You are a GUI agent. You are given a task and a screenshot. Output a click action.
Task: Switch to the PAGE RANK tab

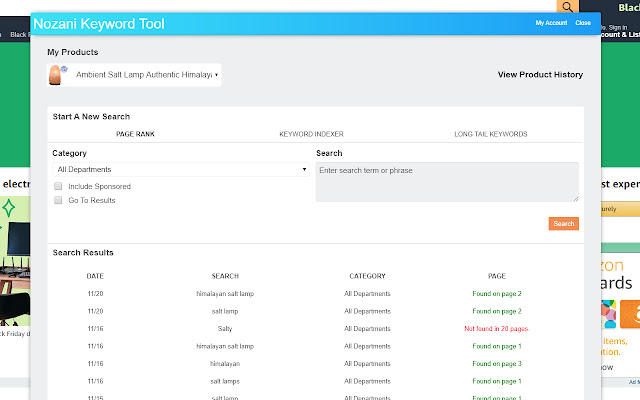(136, 134)
